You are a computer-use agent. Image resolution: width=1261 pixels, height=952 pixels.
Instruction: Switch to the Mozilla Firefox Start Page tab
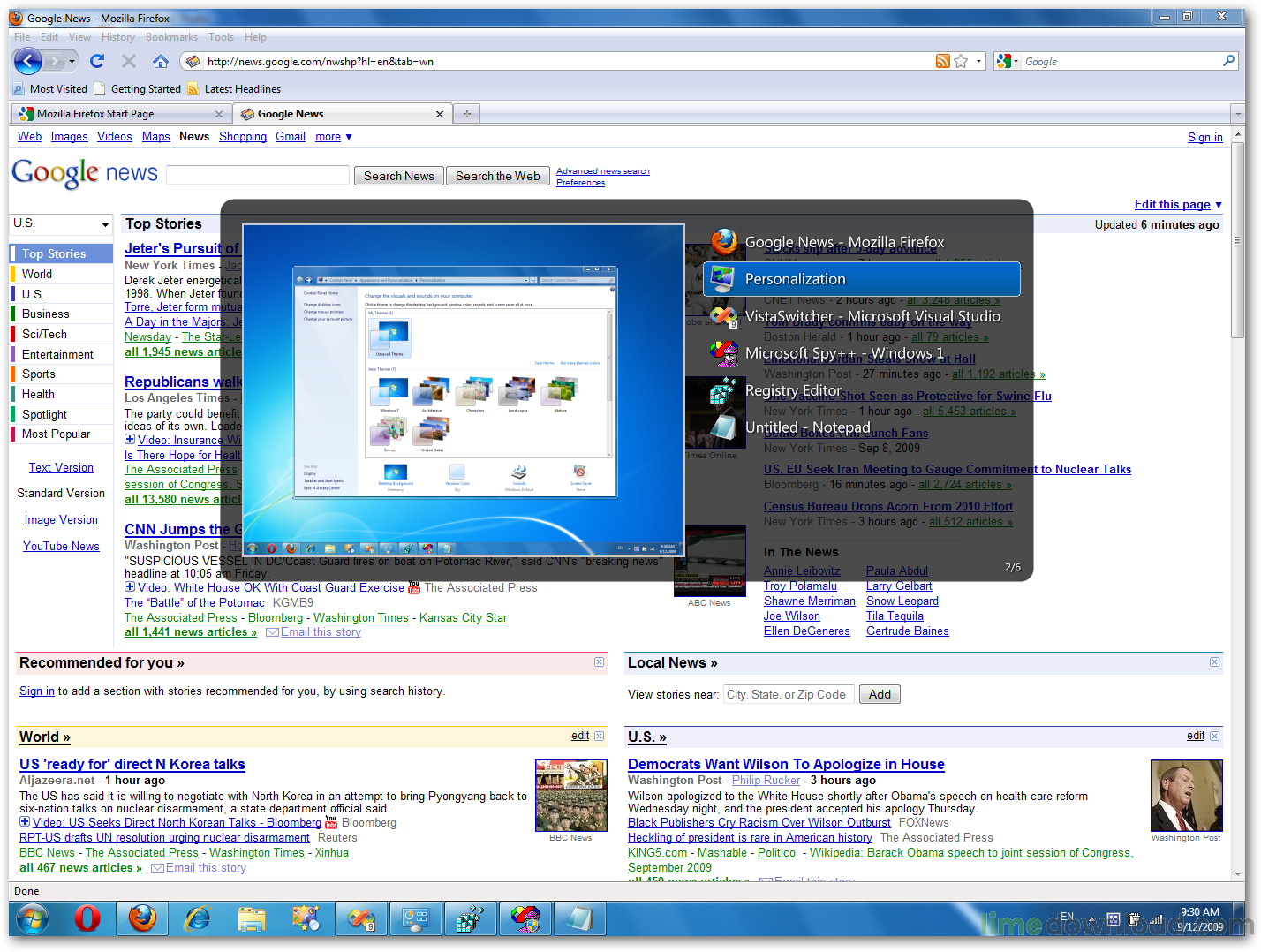click(x=121, y=113)
